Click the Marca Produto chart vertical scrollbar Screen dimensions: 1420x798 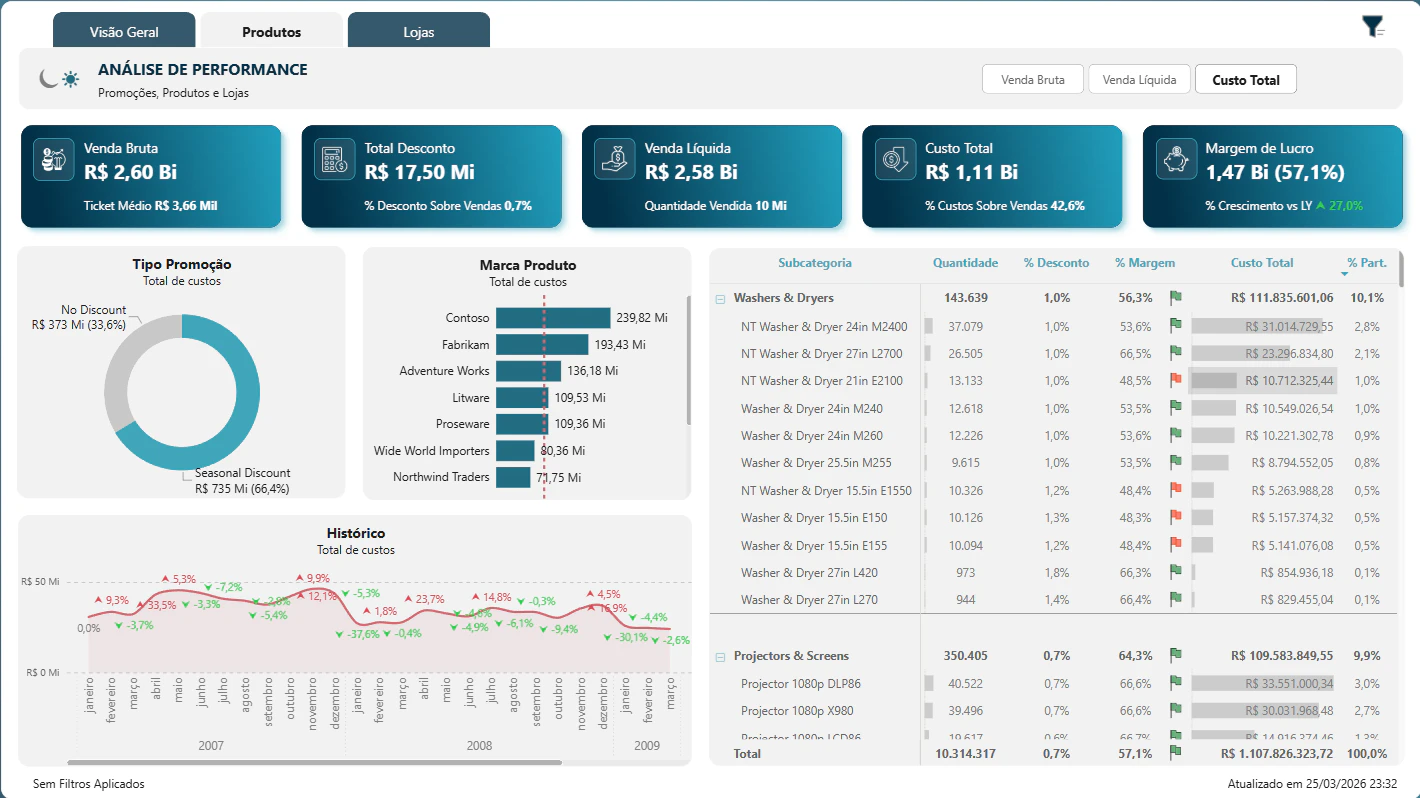[x=688, y=360]
